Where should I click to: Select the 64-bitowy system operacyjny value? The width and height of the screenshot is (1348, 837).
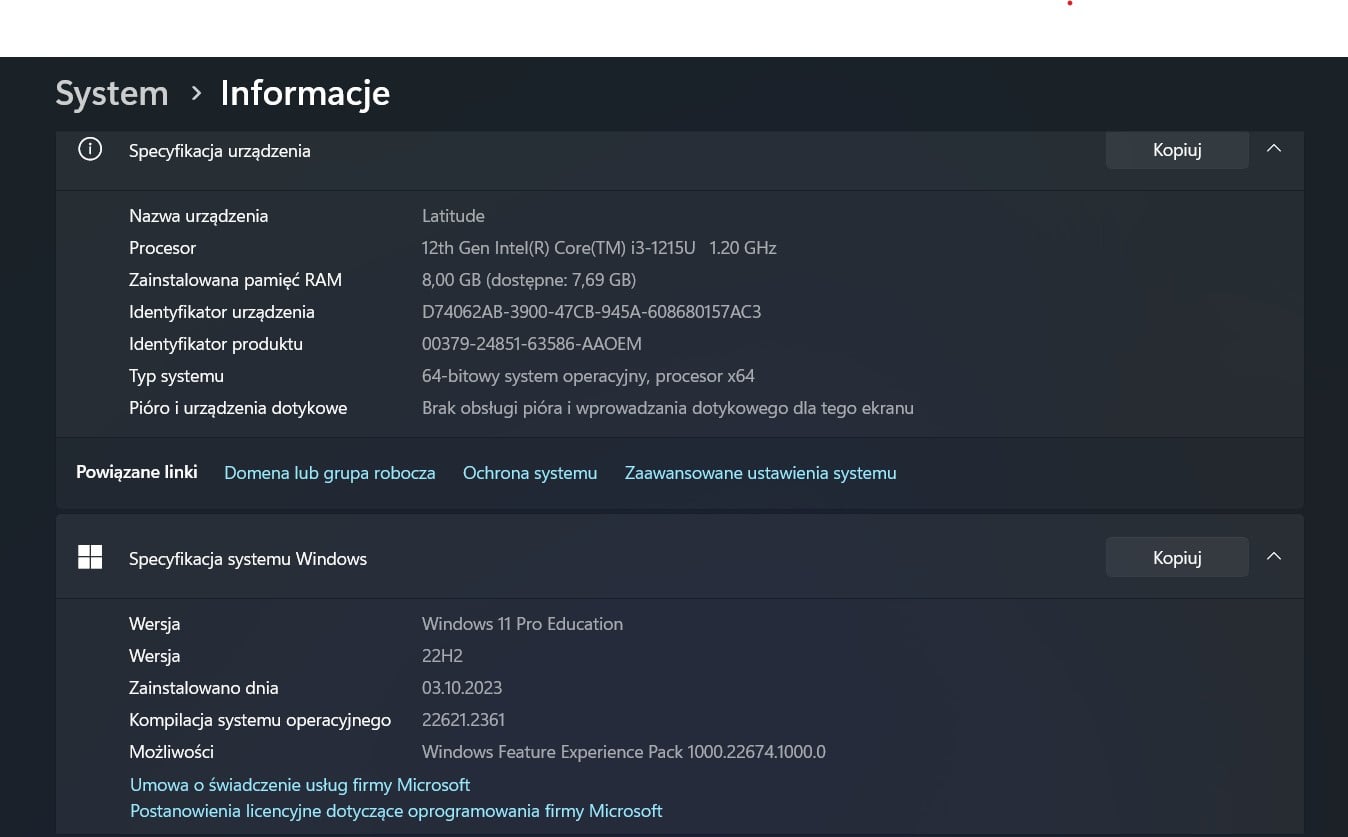tap(588, 376)
